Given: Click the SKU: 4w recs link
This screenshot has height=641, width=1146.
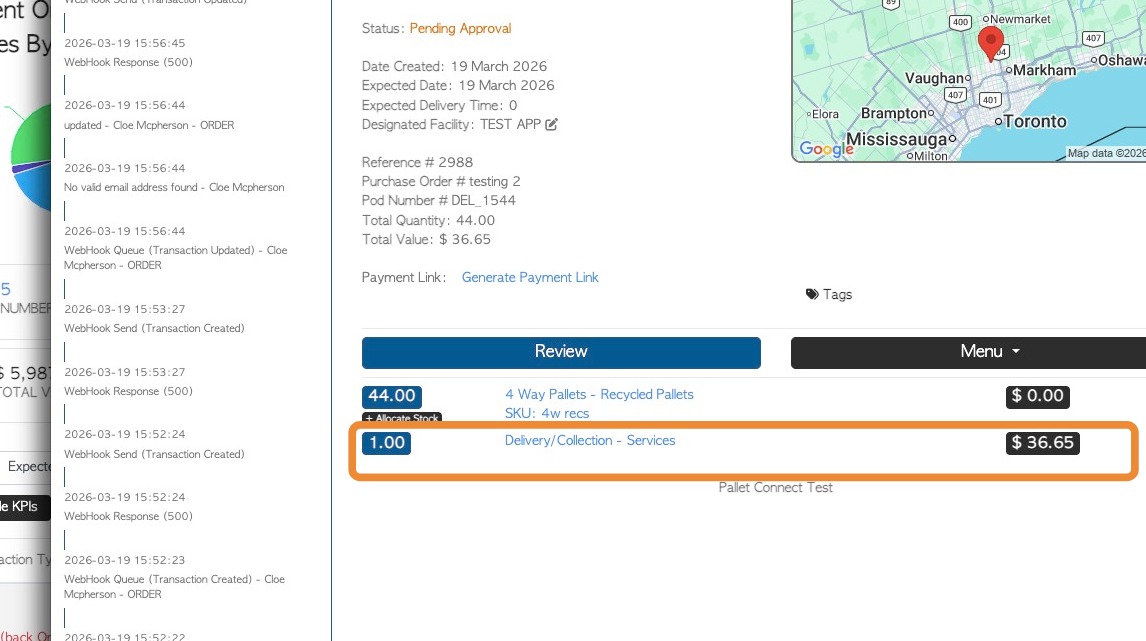Looking at the screenshot, I should [547, 413].
